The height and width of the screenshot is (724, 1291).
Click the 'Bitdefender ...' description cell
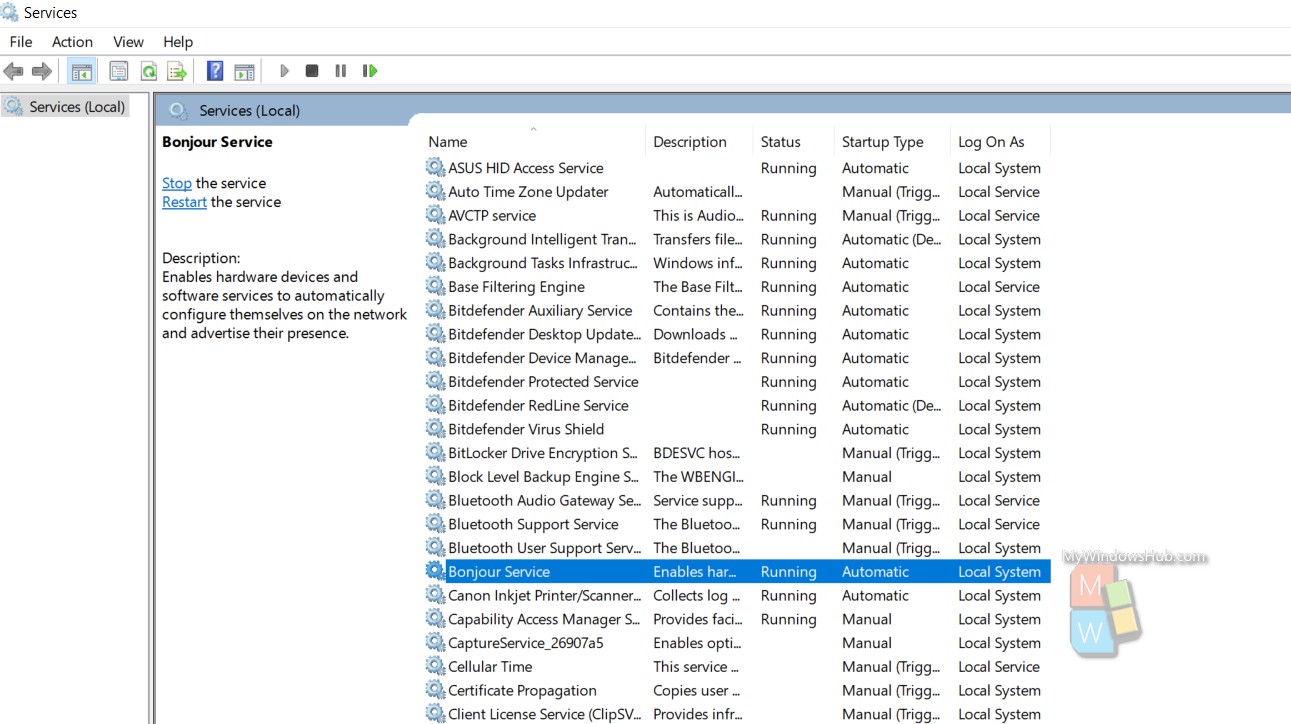tap(698, 358)
